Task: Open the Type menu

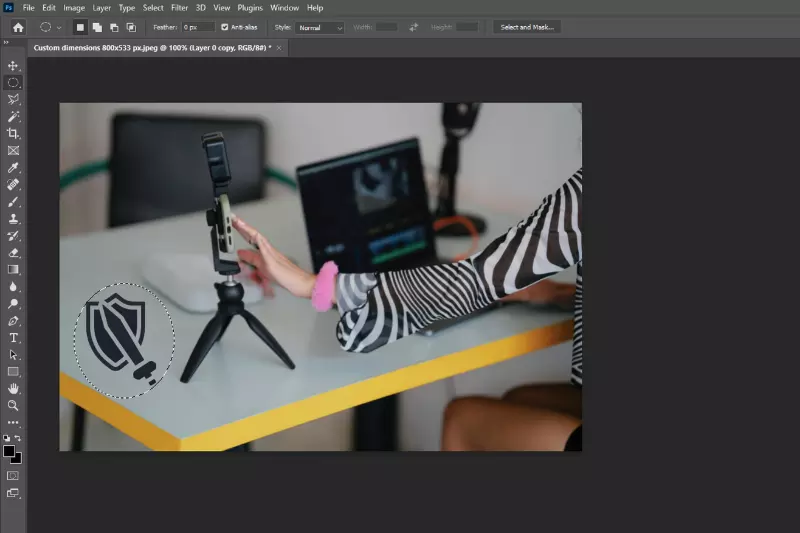Action: coord(127,8)
